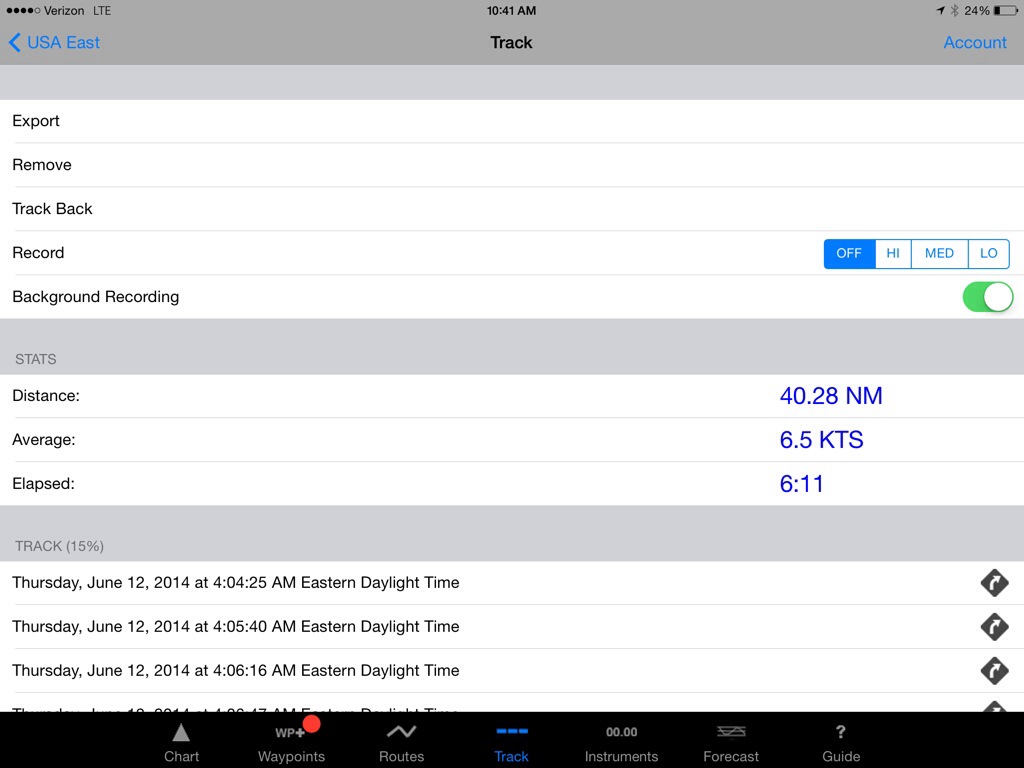The height and width of the screenshot is (768, 1024).
Task: Set Record to OFF
Action: (849, 253)
